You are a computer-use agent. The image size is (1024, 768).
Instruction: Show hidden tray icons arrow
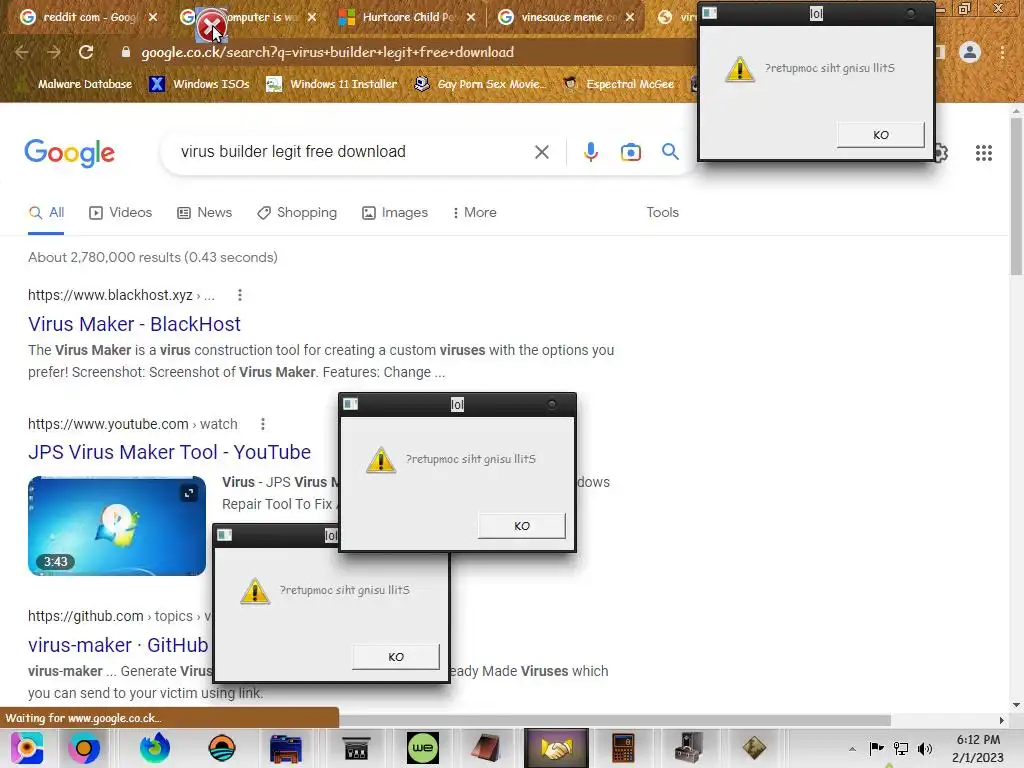coord(852,748)
